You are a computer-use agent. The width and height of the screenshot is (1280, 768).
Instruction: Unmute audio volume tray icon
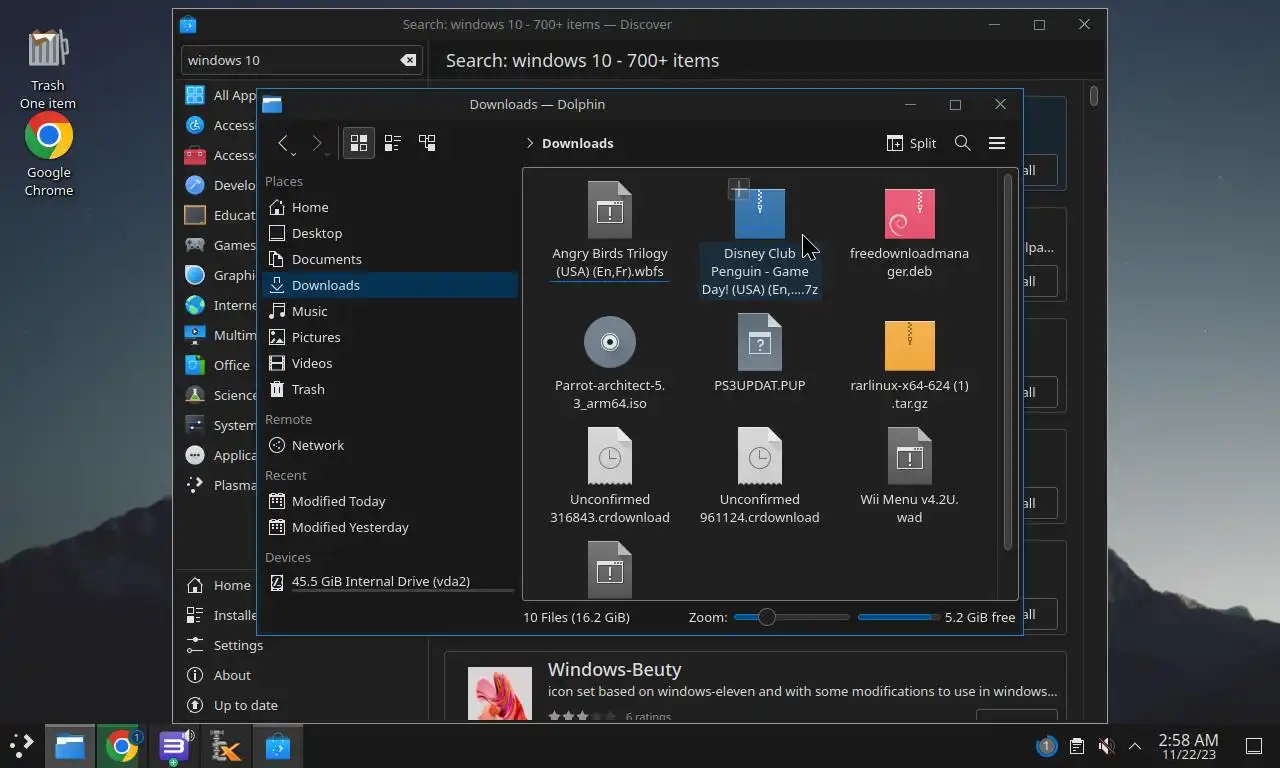coord(1106,746)
